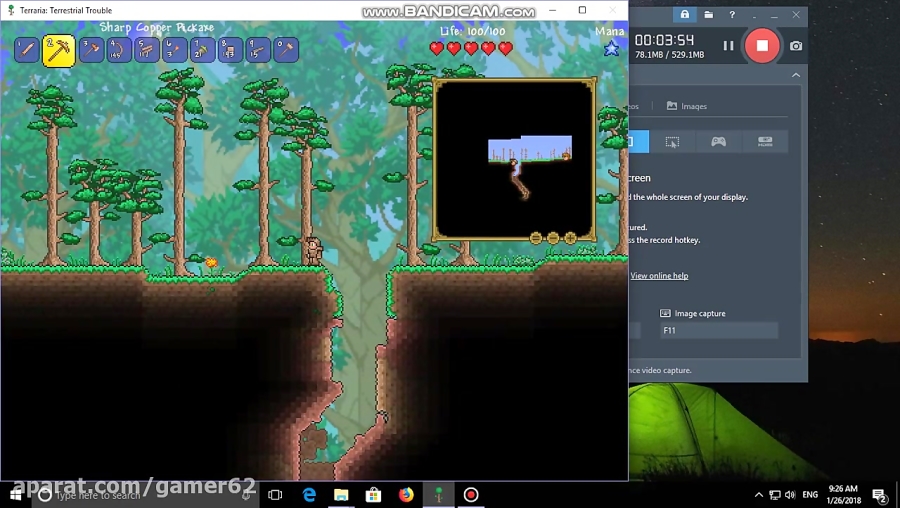This screenshot has width=900, height=508.
Task: Click the first life heart
Action: click(x=437, y=48)
